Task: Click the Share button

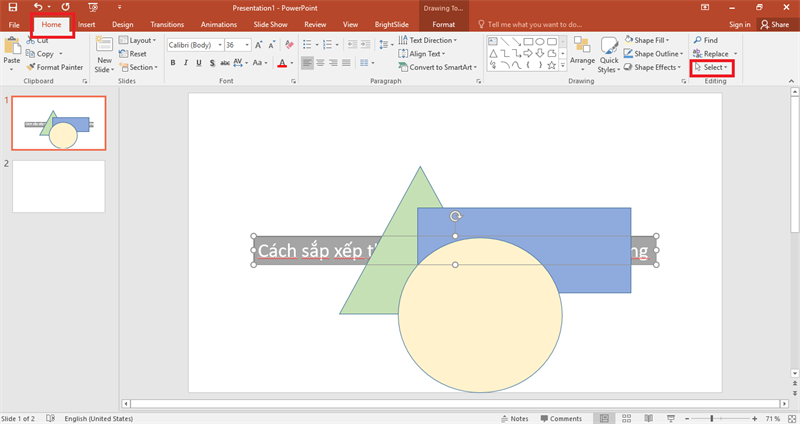Action: coord(774,24)
